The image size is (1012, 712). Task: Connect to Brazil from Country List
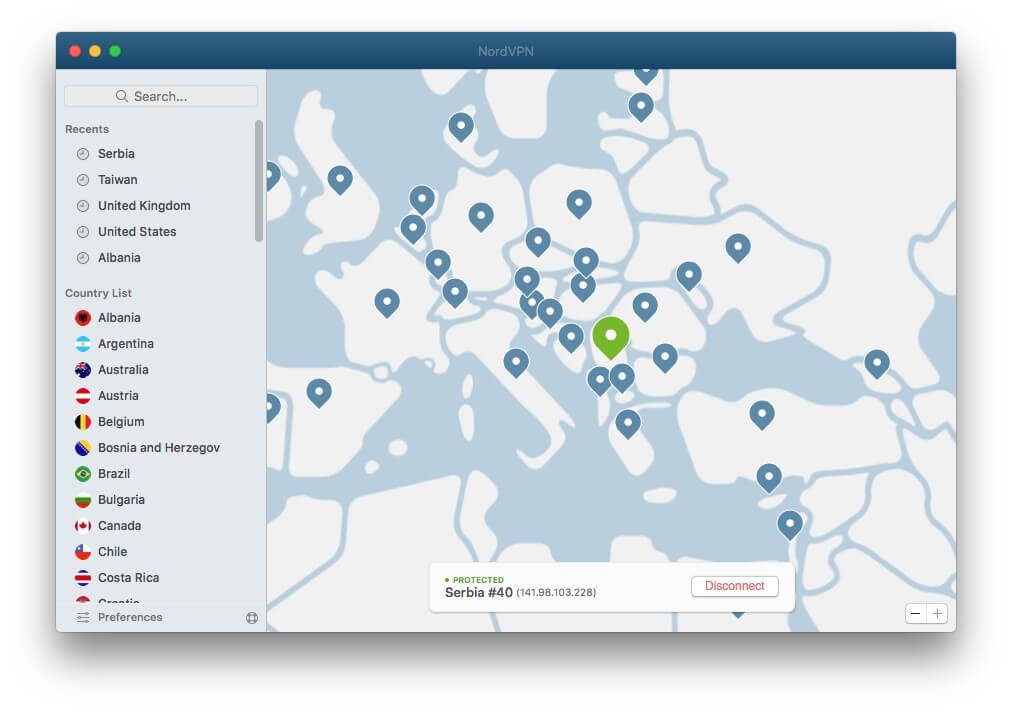point(114,474)
